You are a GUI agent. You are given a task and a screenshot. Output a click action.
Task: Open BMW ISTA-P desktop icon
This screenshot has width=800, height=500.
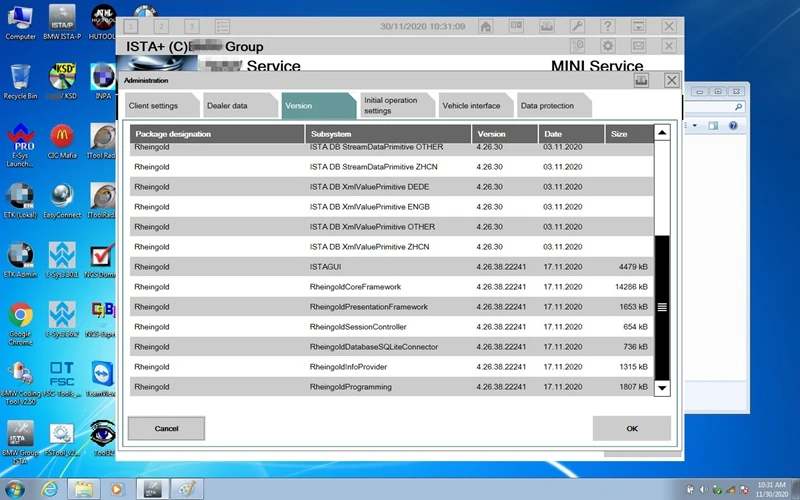pos(62,22)
